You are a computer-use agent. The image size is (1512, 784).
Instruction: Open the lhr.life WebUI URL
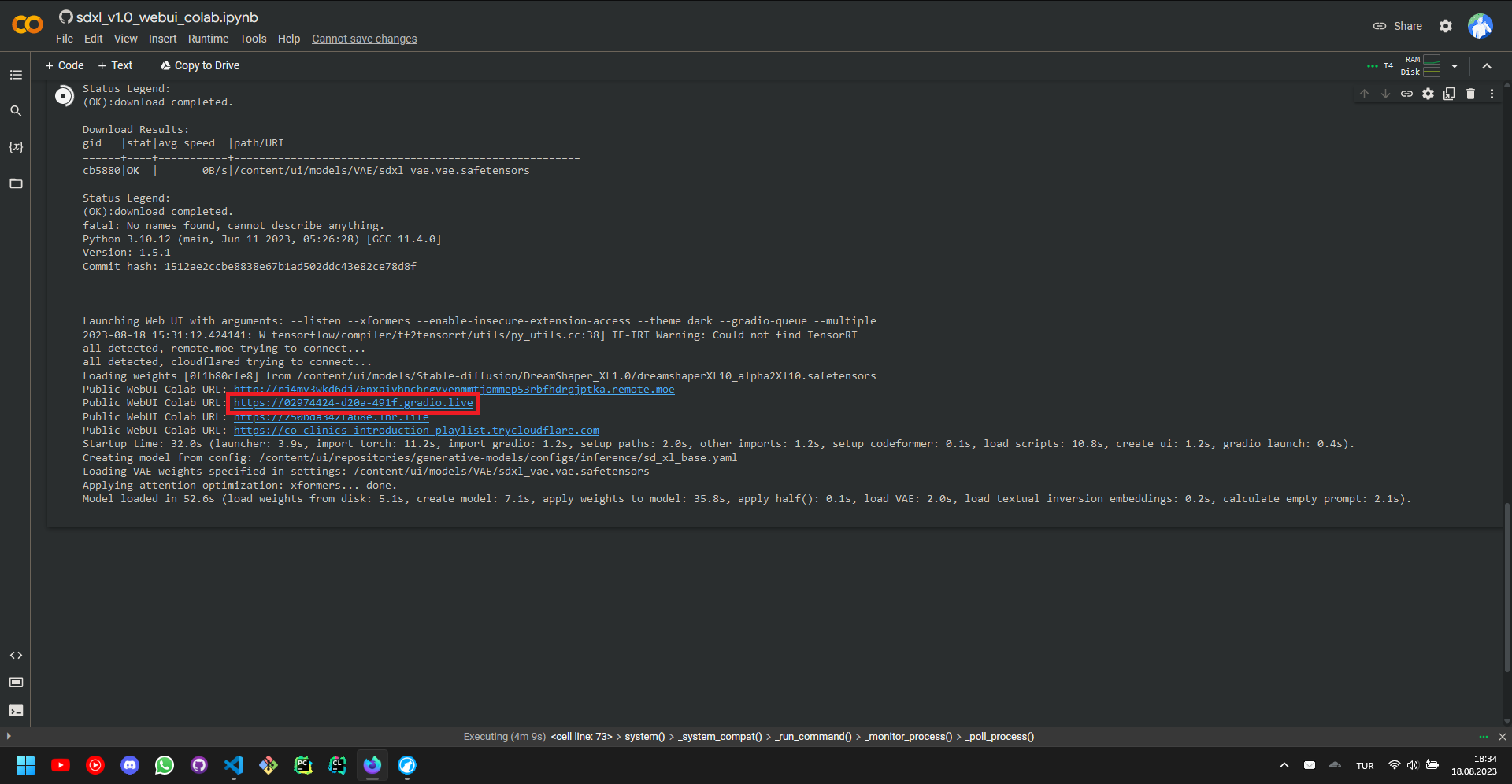pos(332,417)
